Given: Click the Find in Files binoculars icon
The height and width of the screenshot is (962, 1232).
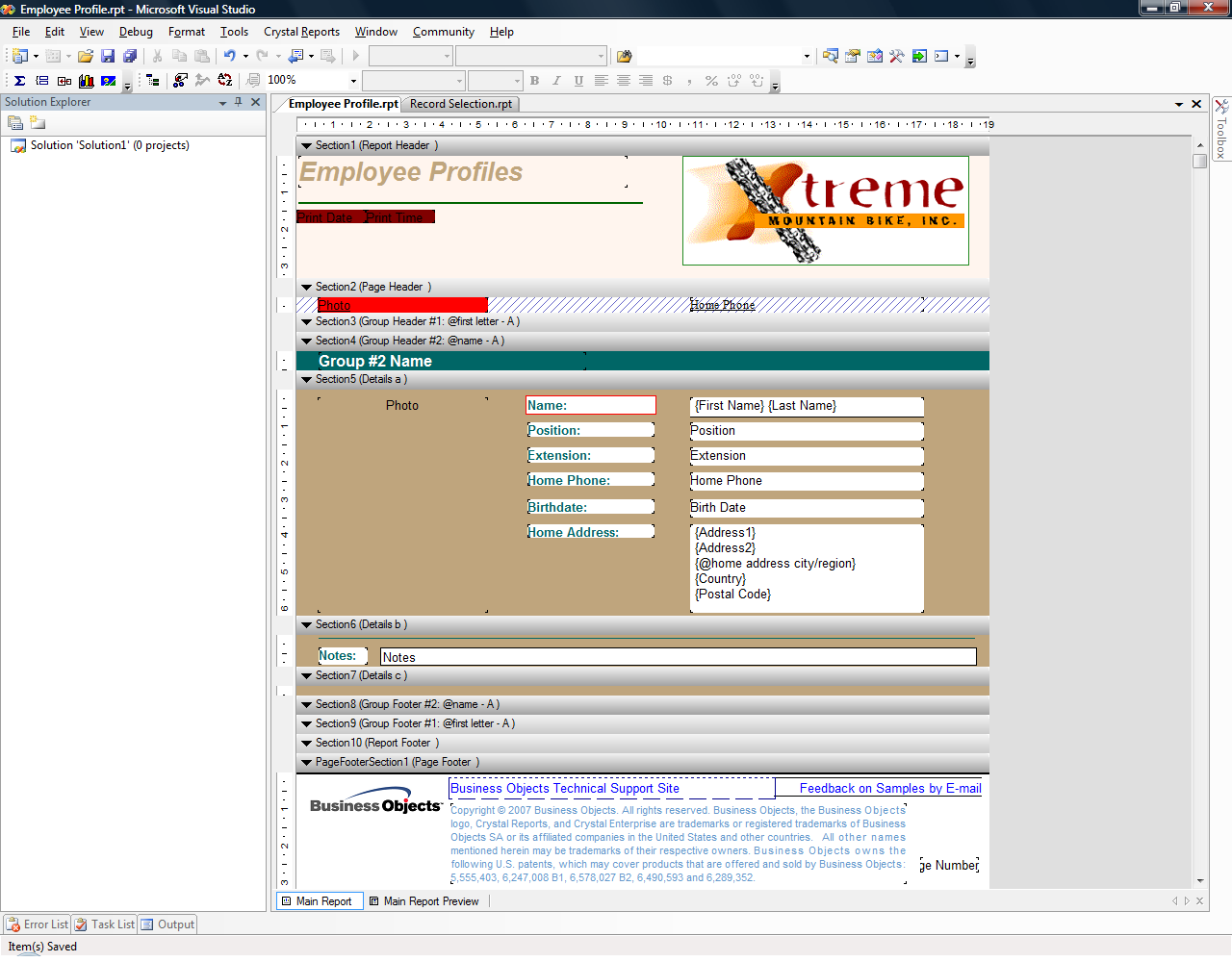Looking at the screenshot, I should pyautogui.click(x=624, y=56).
